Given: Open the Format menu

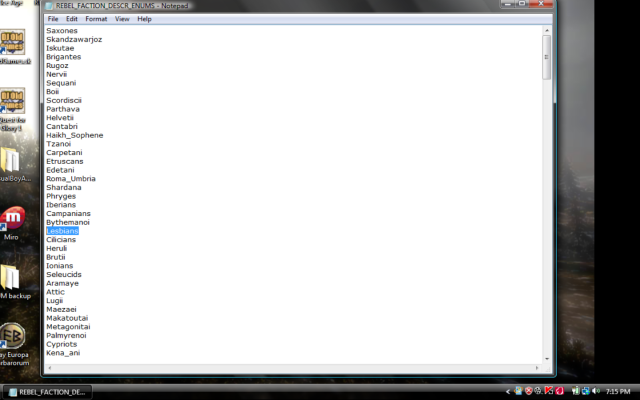Looking at the screenshot, I should pos(96,19).
